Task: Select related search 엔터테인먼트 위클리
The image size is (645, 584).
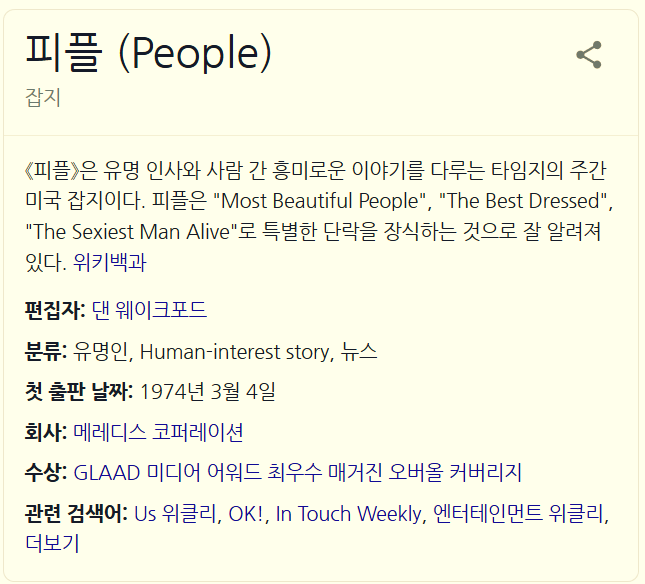Action: click(x=518, y=513)
